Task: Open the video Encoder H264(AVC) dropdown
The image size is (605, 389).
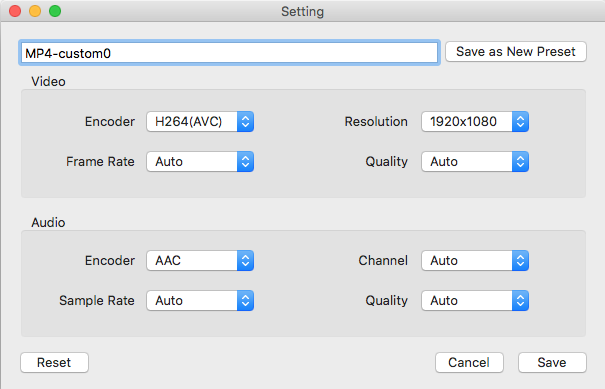Action: coord(200,122)
